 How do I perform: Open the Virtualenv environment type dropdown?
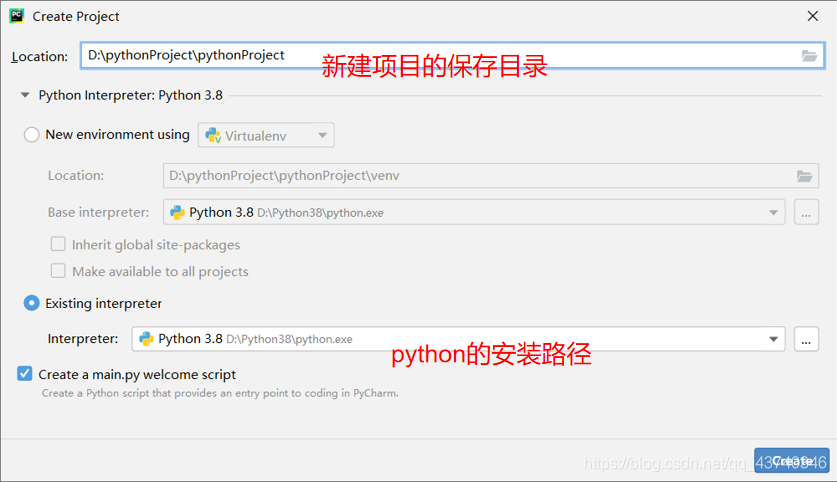[266, 135]
